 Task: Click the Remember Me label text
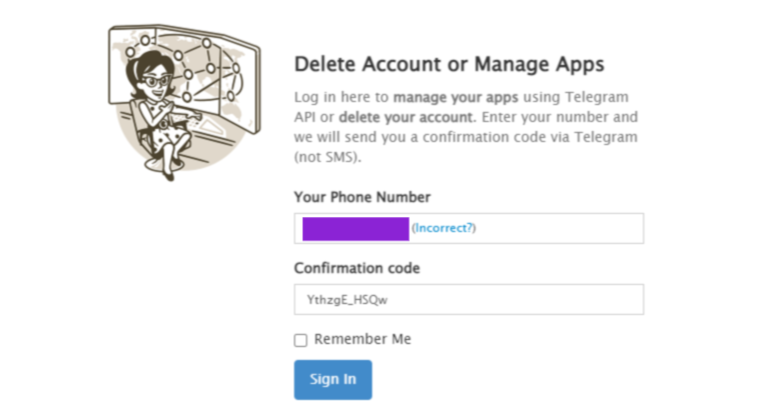[x=362, y=339]
